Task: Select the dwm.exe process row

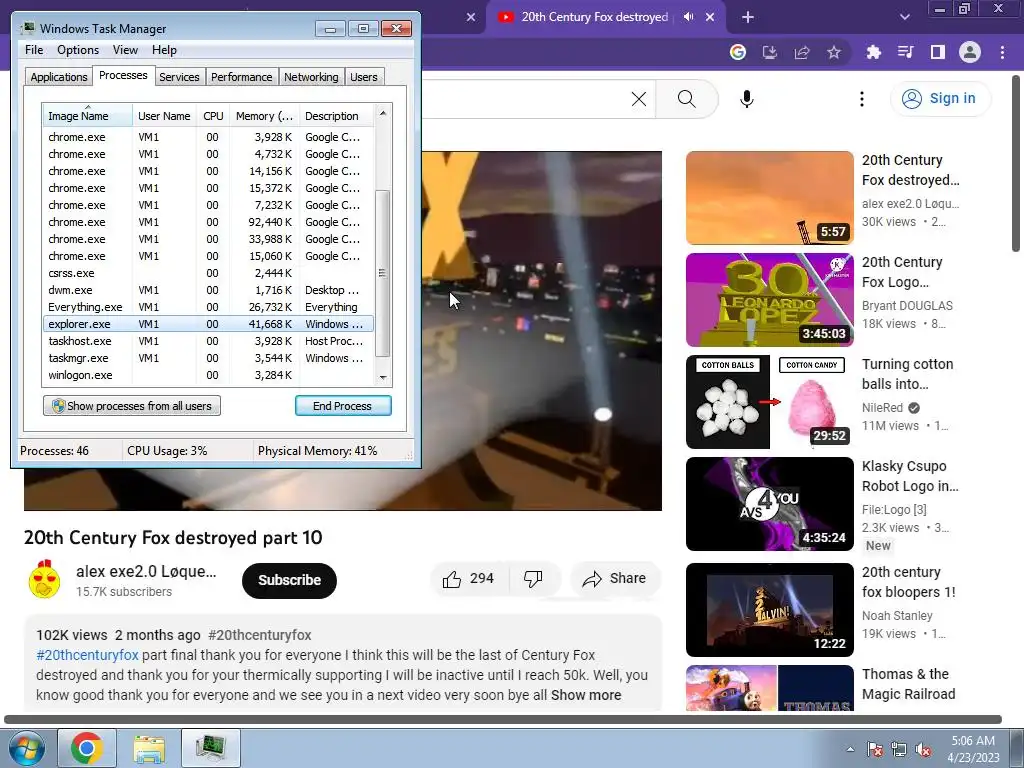Action: (x=208, y=290)
